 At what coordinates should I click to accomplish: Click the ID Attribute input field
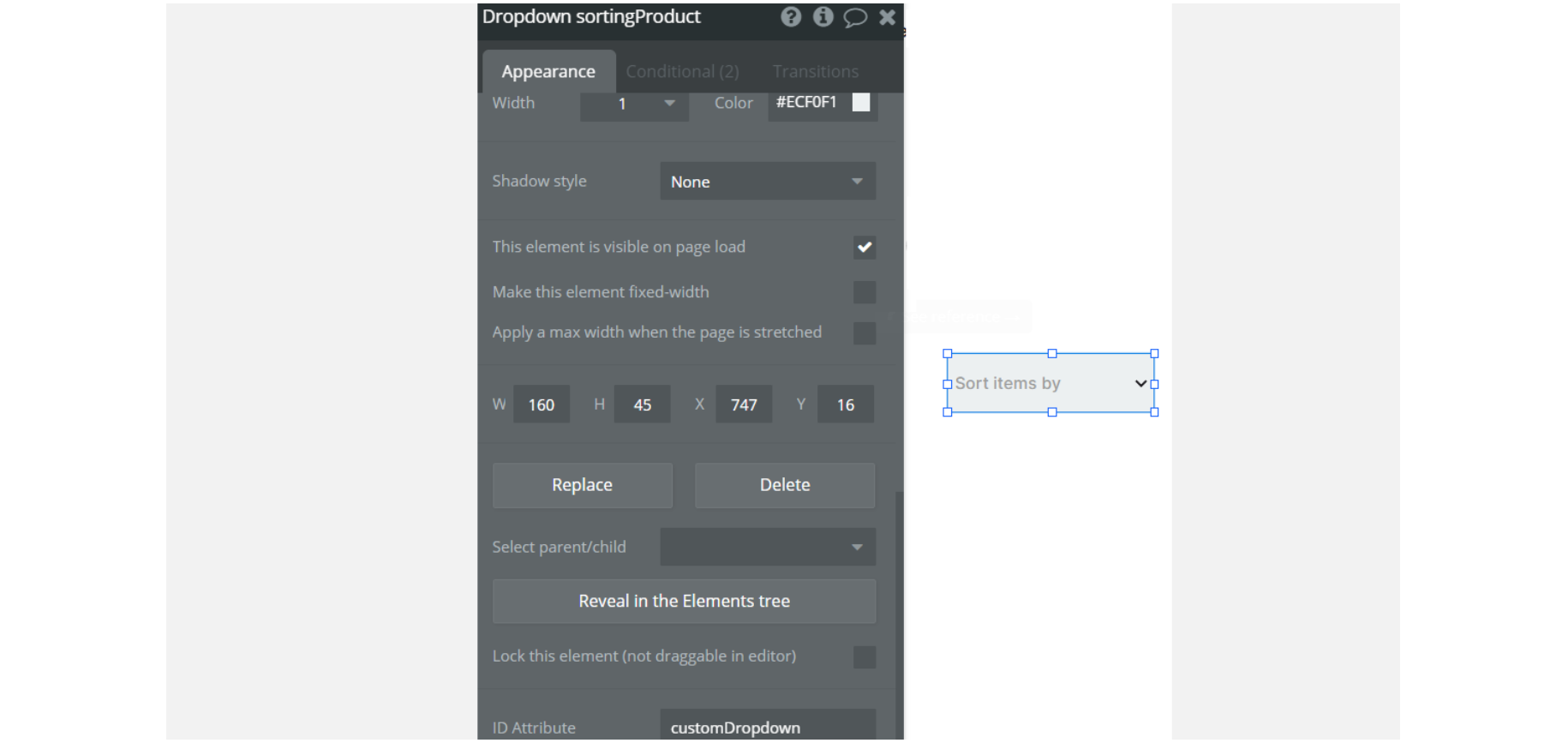768,727
